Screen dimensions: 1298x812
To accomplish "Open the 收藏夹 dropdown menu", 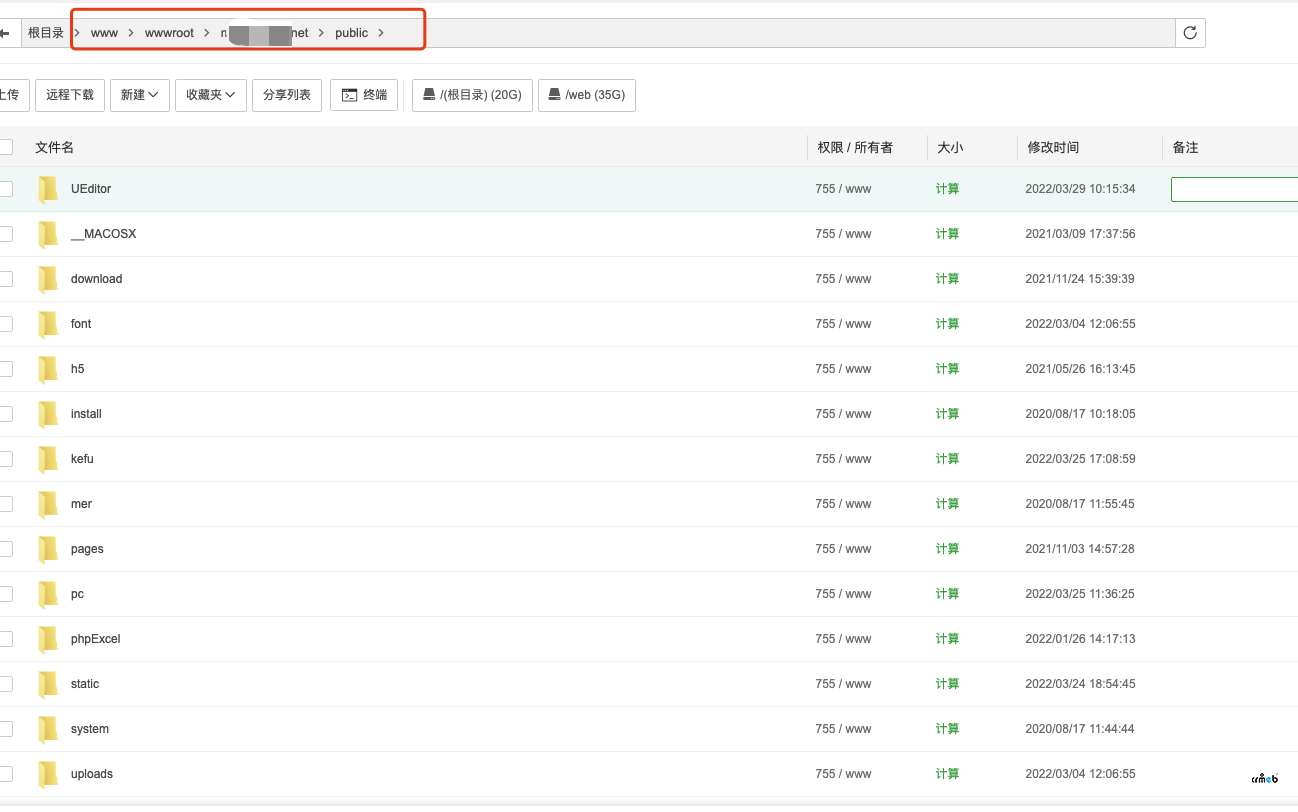I will (210, 95).
